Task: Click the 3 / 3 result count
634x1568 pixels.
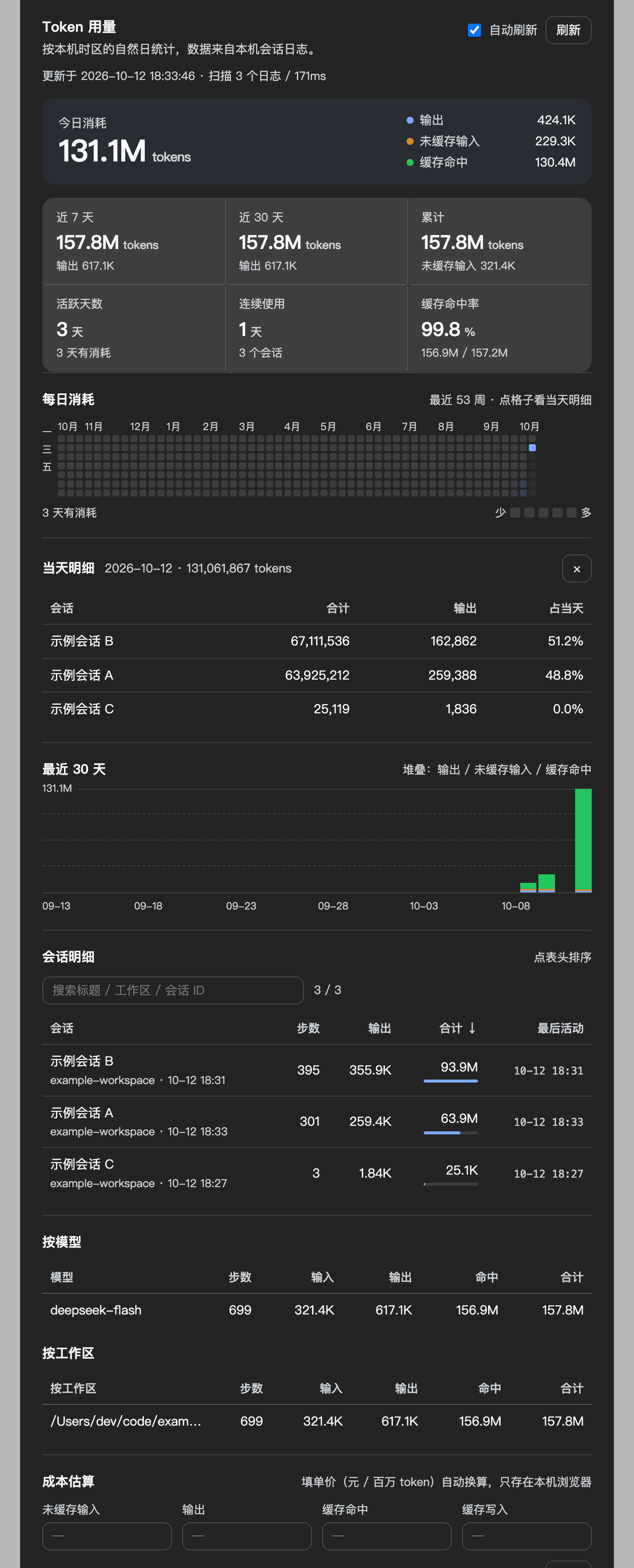Action: click(328, 991)
